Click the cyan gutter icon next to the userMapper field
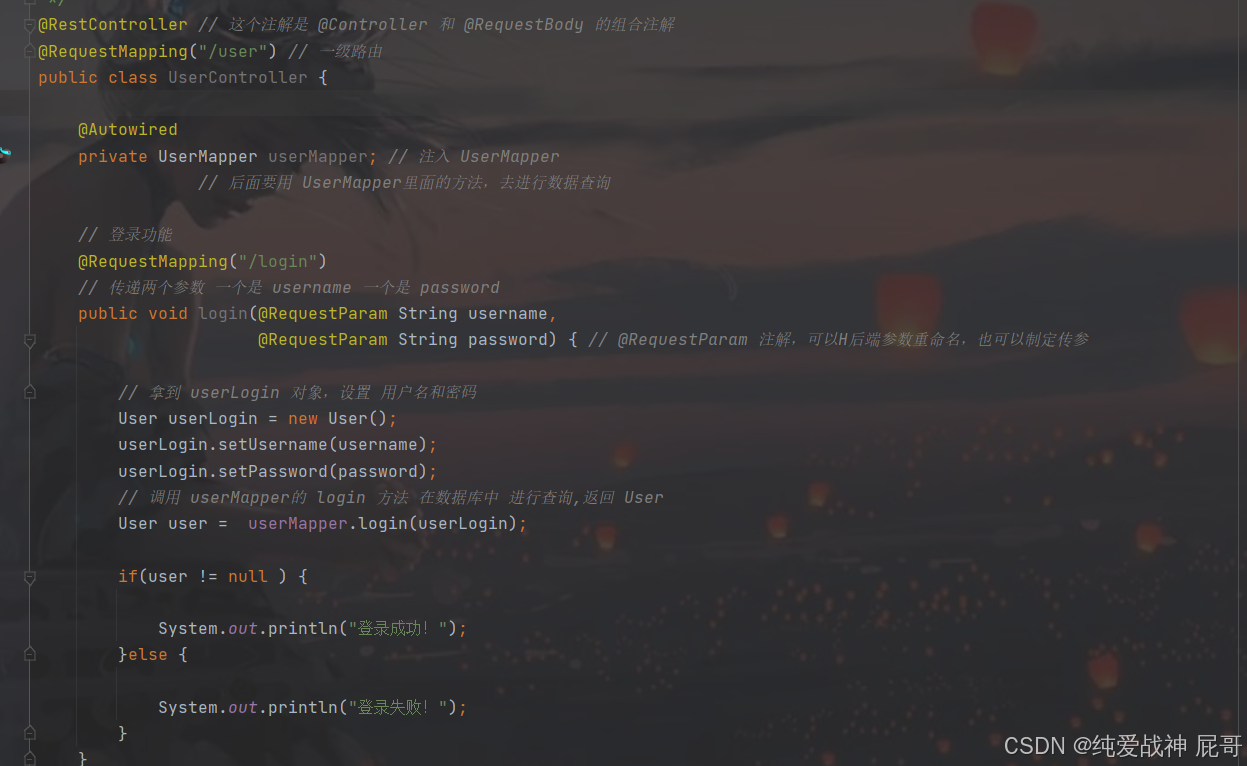The width and height of the screenshot is (1247, 766). [4, 153]
